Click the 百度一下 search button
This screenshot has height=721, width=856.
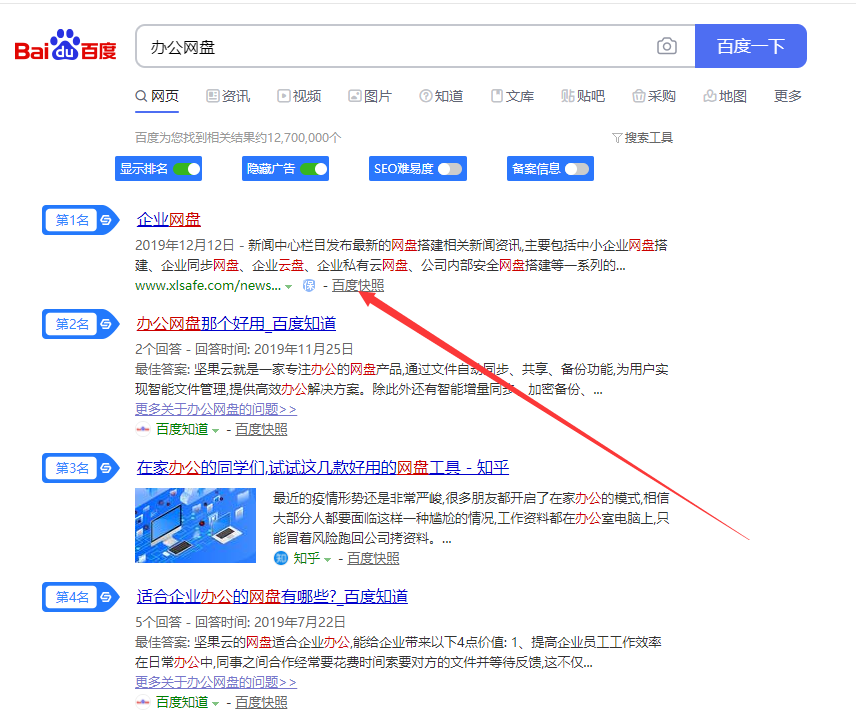tap(751, 46)
